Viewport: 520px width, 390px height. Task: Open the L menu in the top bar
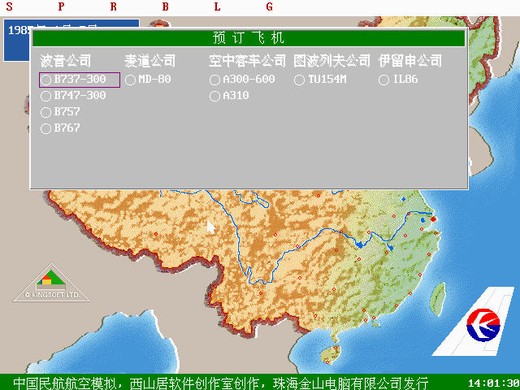pos(217,6)
